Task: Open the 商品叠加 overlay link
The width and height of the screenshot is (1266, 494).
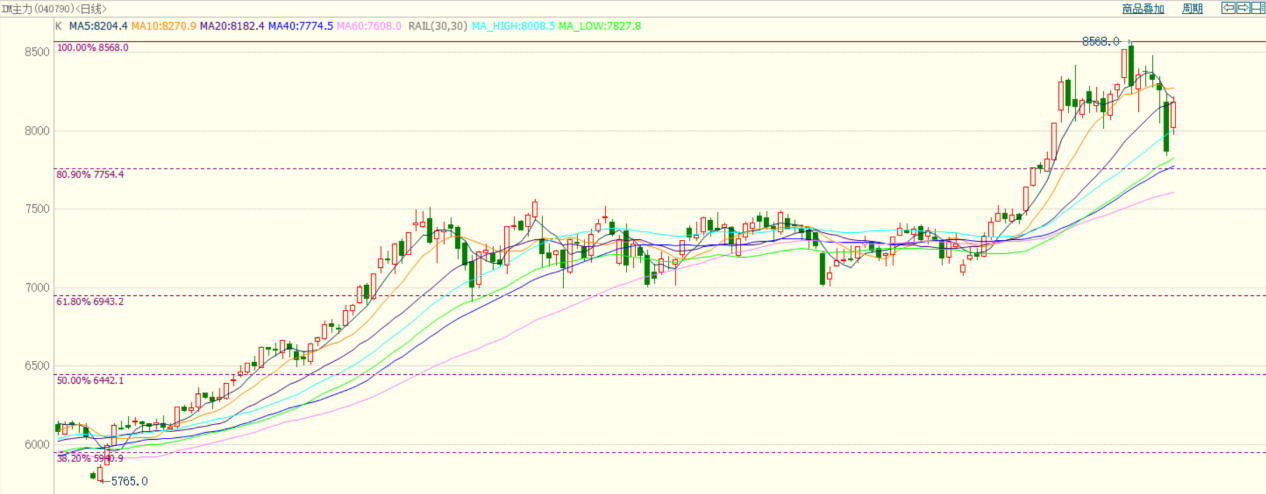Action: 1142,9
